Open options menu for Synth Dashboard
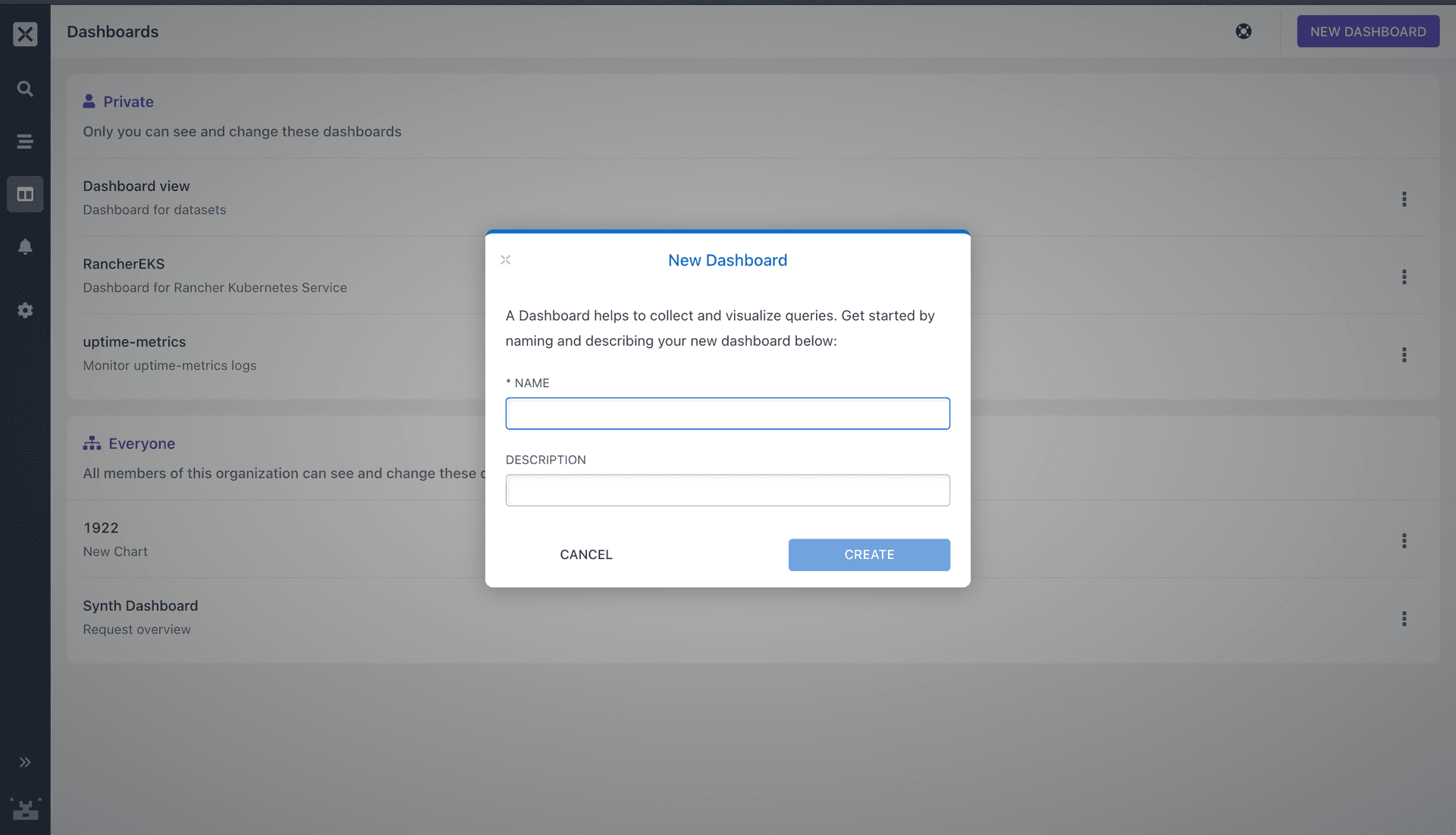Viewport: 1456px width, 835px height. click(1404, 619)
